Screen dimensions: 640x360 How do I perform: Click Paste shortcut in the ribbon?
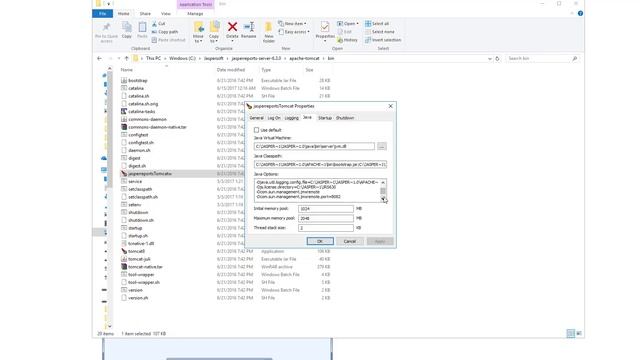coord(168,40)
